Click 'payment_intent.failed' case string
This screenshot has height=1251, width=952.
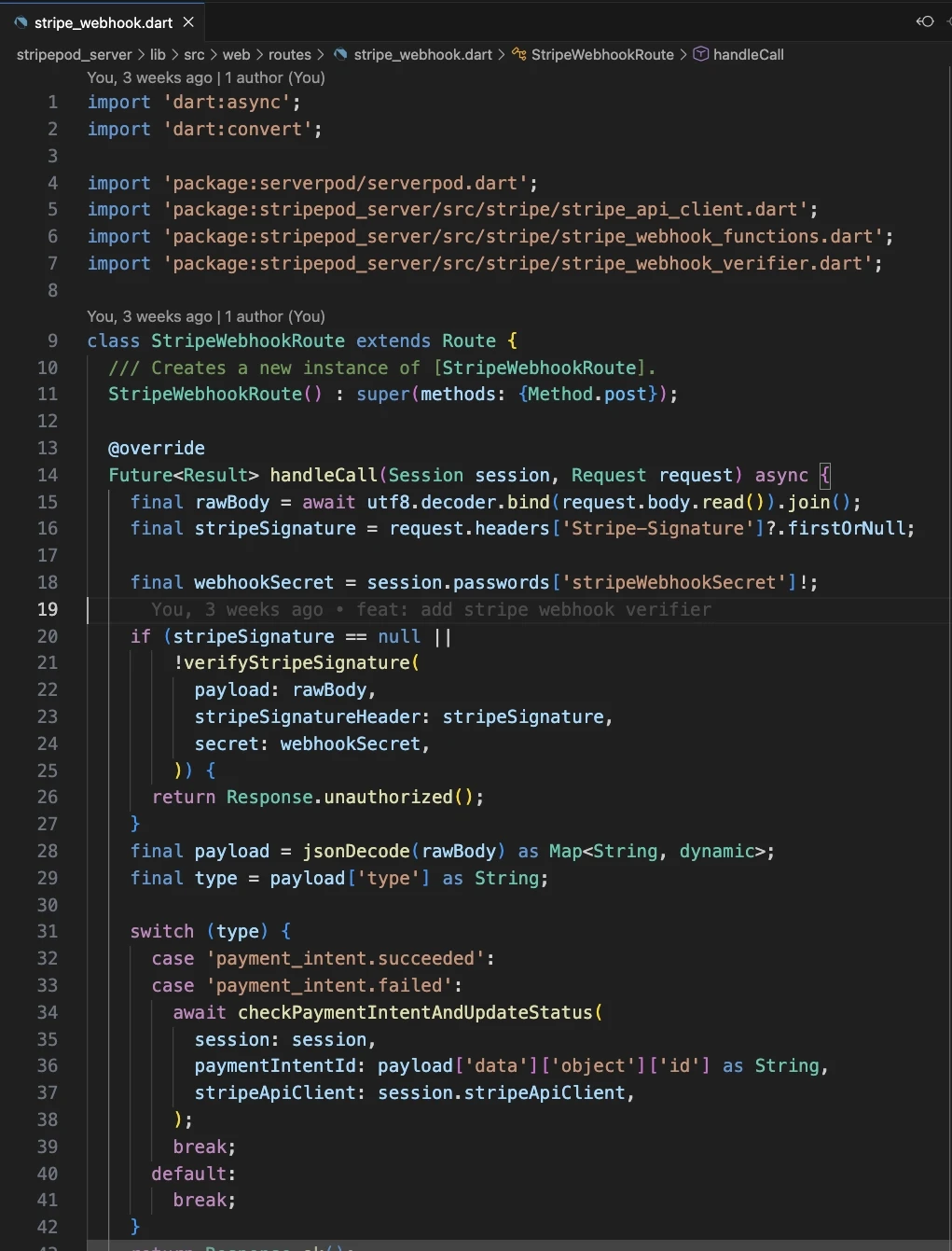pos(329,986)
